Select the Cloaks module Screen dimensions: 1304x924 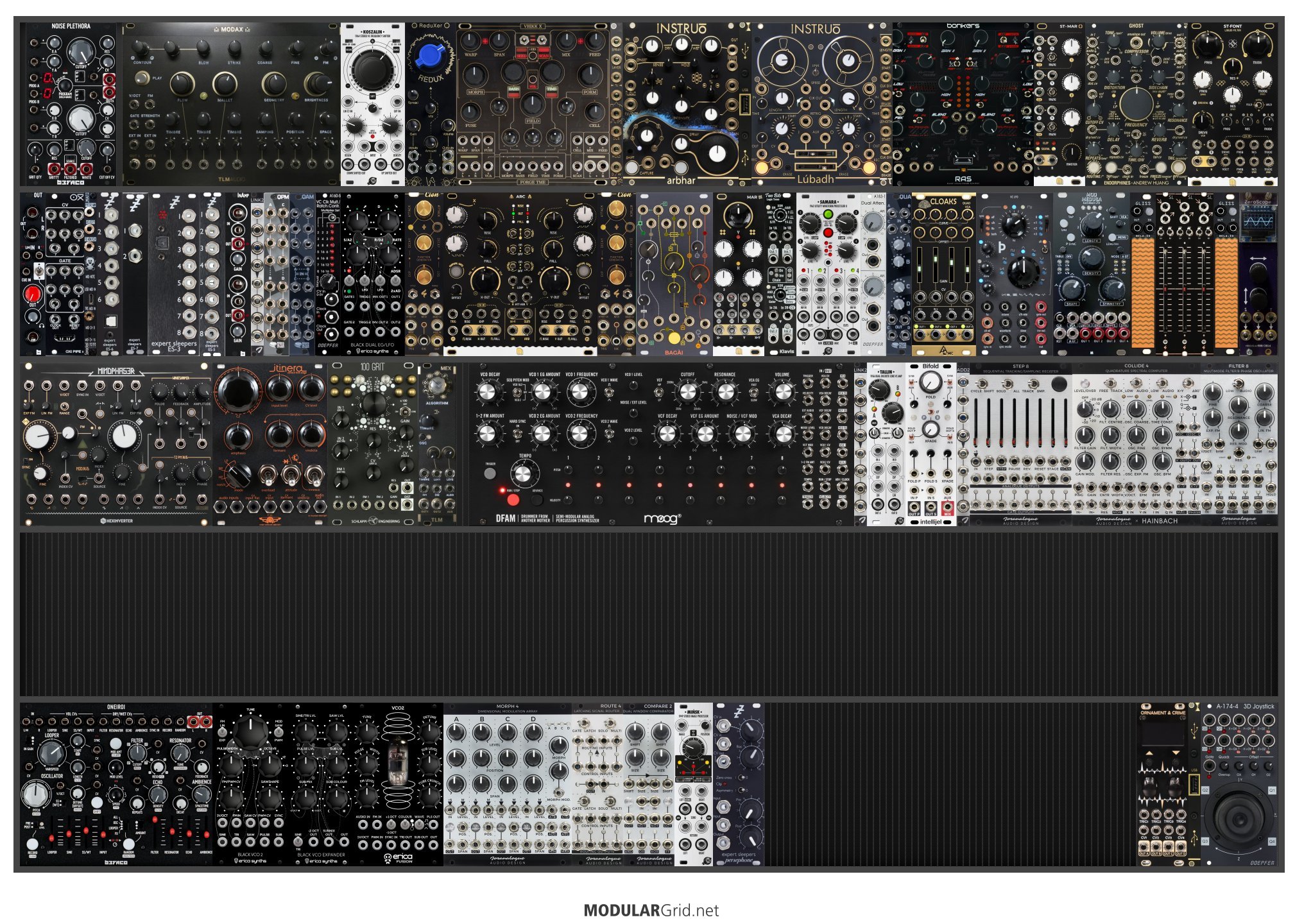(x=943, y=274)
